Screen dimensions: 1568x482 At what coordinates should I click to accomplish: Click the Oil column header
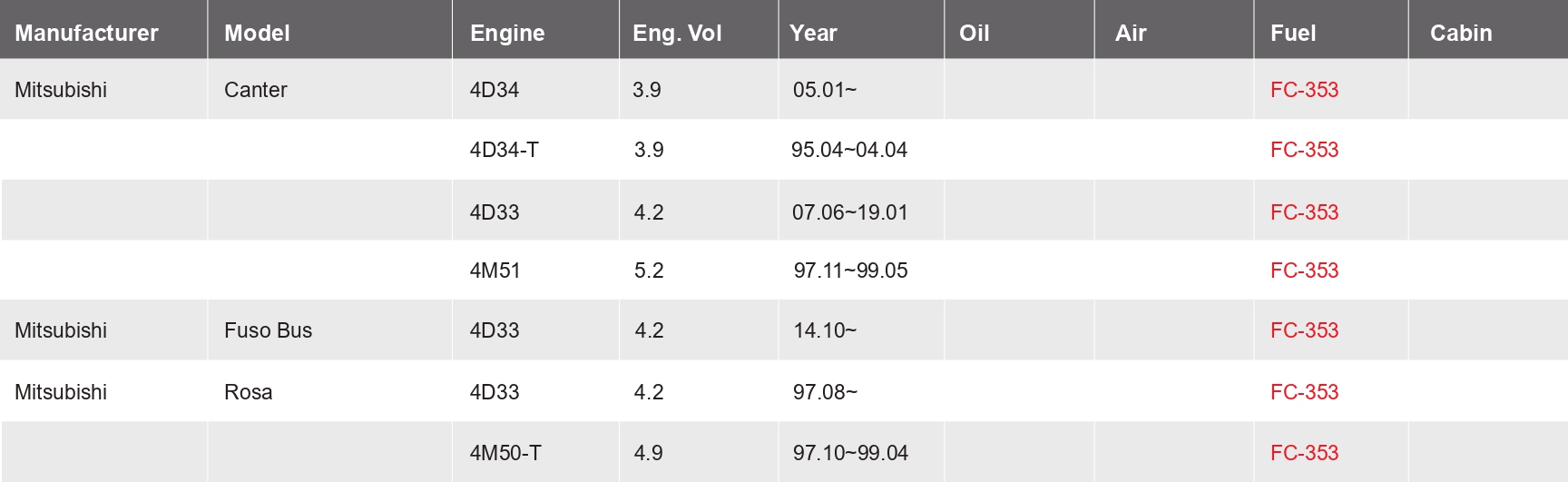click(x=974, y=34)
